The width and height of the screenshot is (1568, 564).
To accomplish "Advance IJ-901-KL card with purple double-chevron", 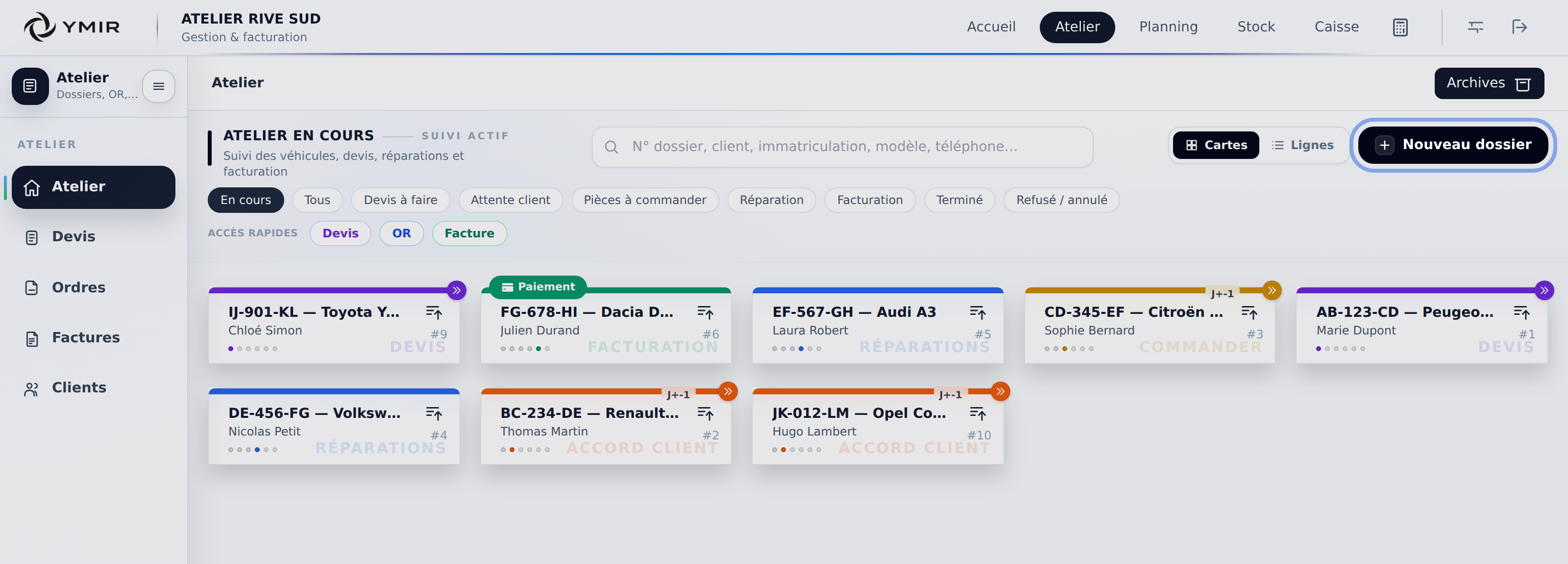I will pyautogui.click(x=457, y=290).
